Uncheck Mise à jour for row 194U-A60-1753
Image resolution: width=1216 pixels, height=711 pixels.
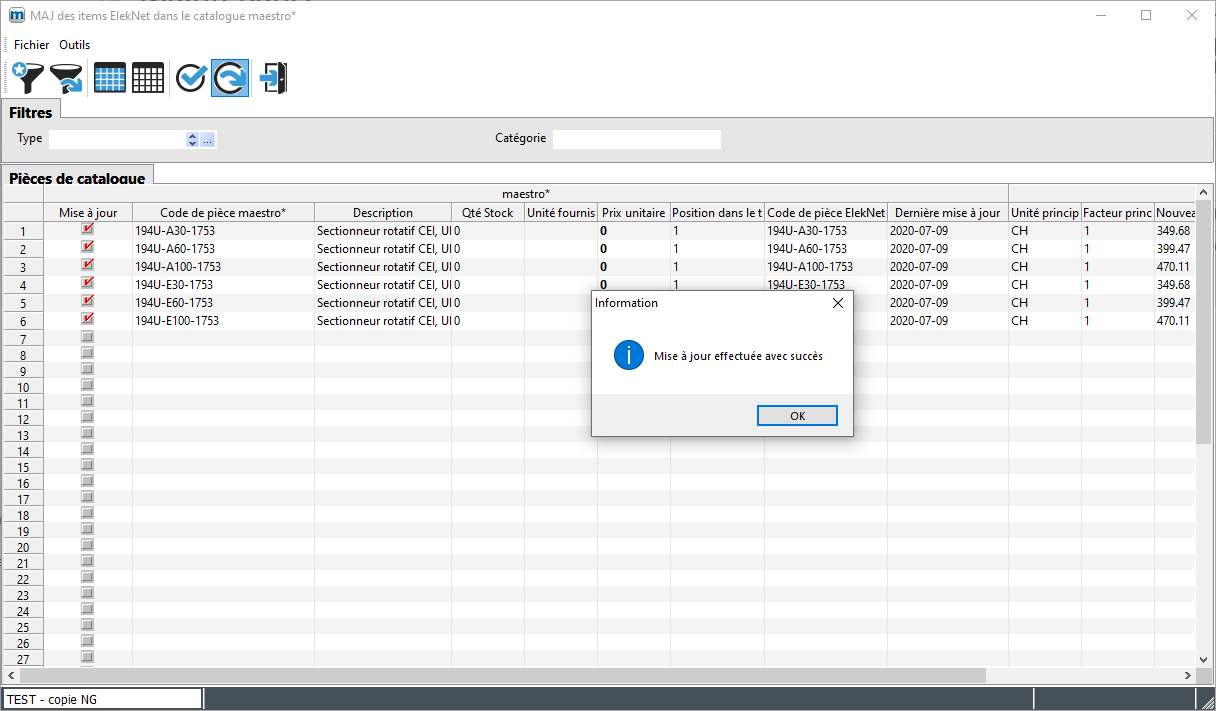[88, 247]
